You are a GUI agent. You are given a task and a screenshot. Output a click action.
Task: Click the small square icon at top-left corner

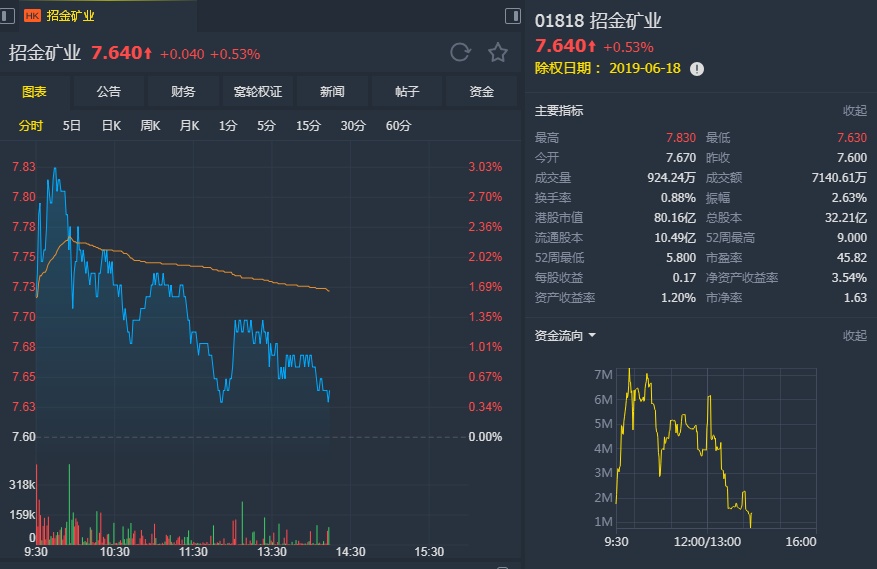pos(8,15)
